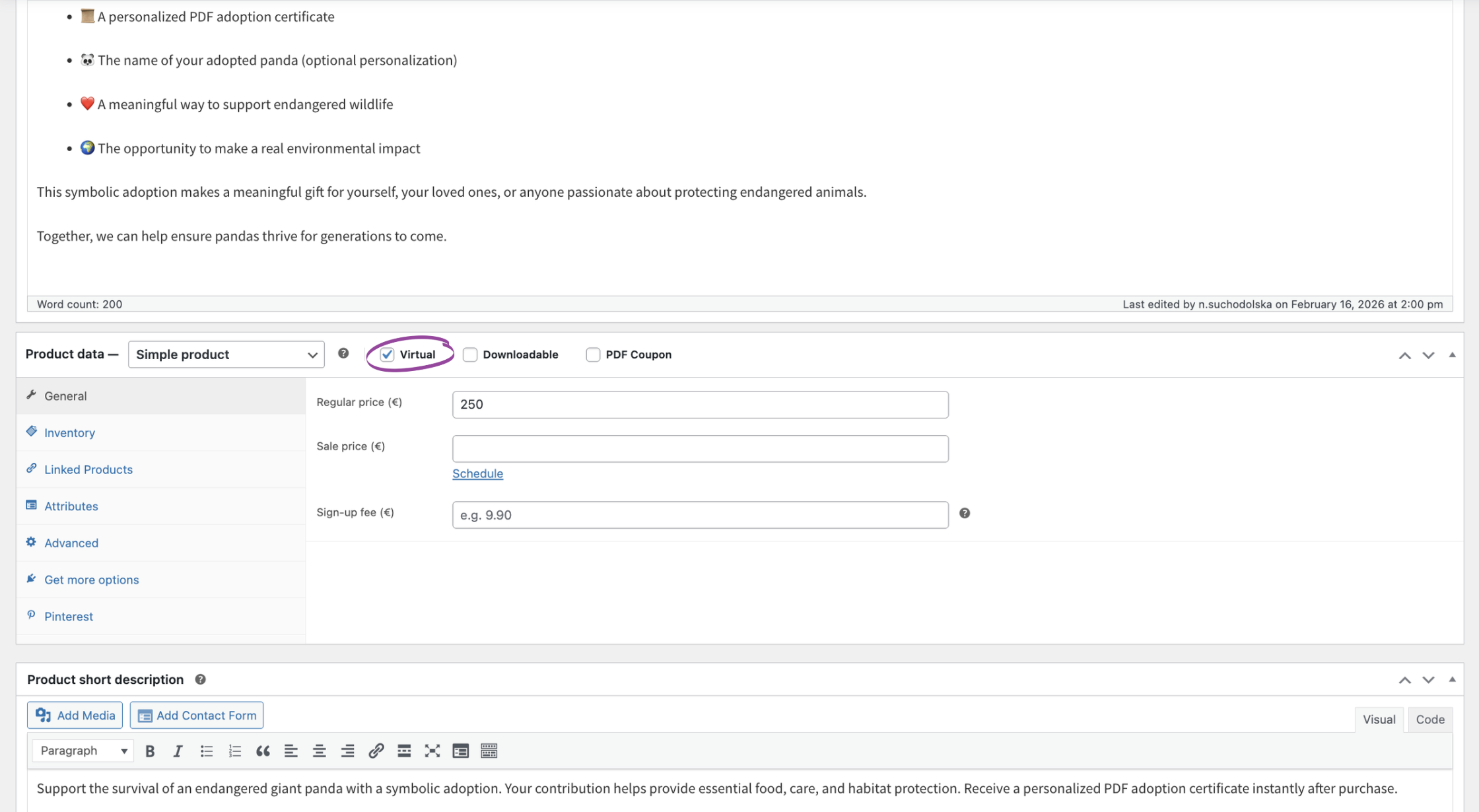
Task: Align the short description text center
Action: click(x=319, y=751)
